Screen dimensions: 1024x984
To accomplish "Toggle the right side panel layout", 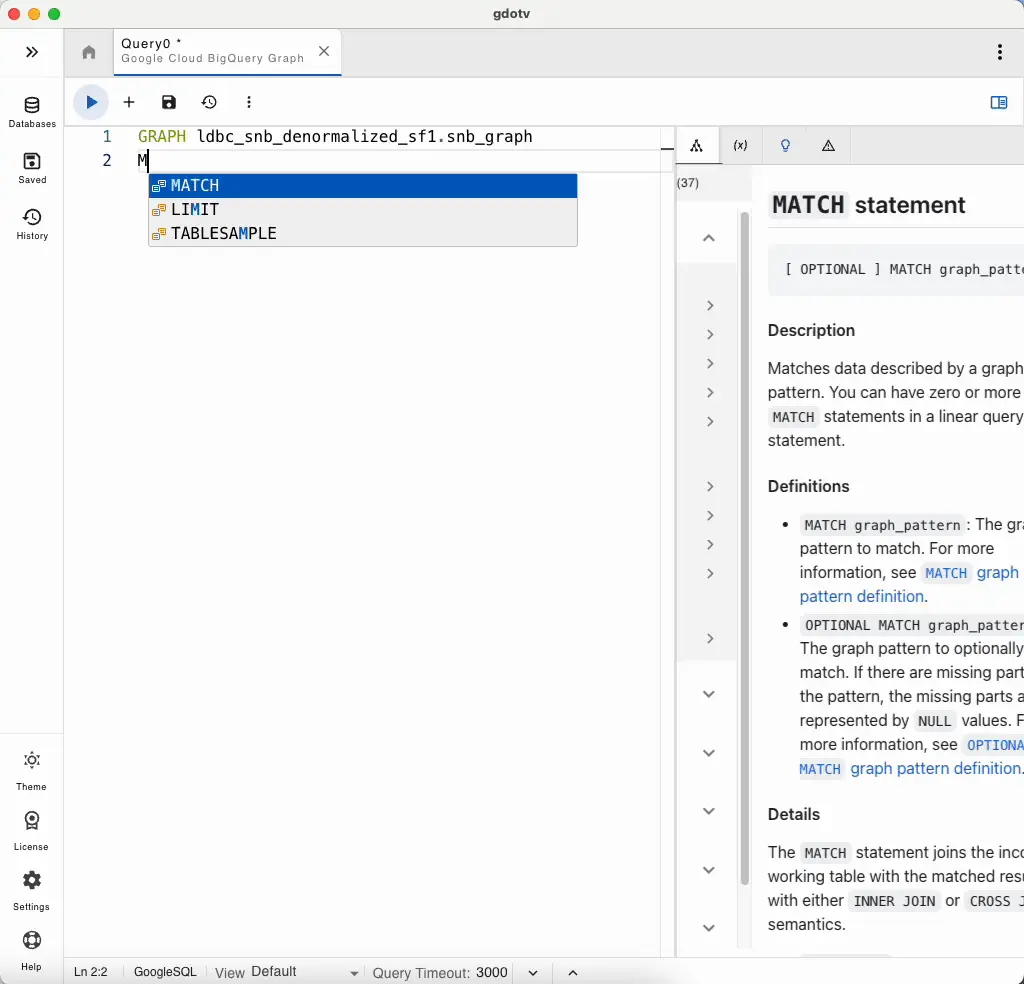I will [x=998, y=102].
